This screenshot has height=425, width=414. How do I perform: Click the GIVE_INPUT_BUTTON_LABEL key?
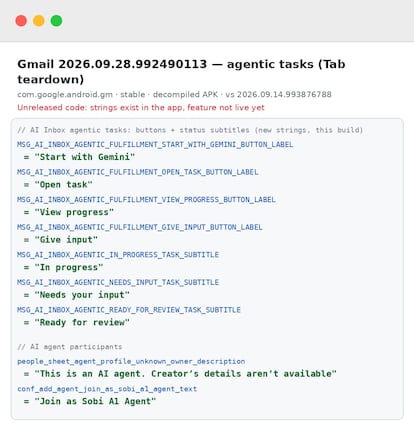140,227
